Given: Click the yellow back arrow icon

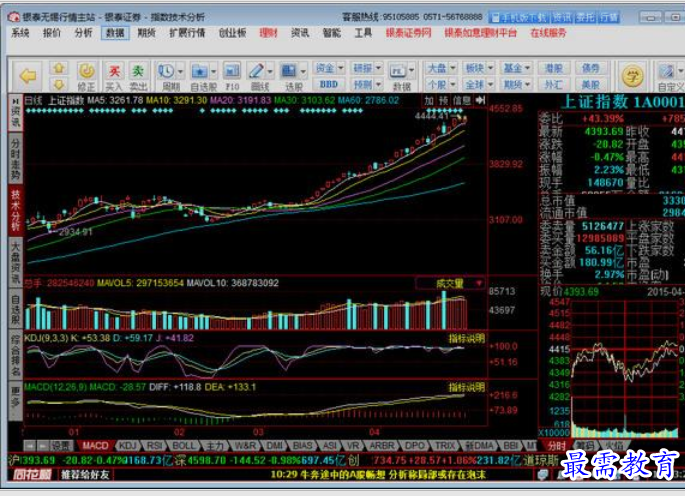Looking at the screenshot, I should tap(28, 76).
